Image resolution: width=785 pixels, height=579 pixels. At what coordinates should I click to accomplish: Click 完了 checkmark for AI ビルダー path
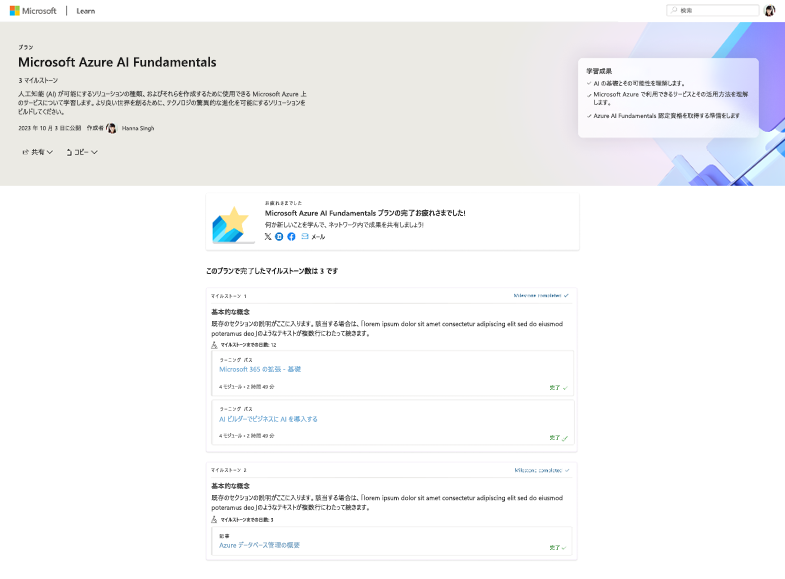pyautogui.click(x=558, y=438)
